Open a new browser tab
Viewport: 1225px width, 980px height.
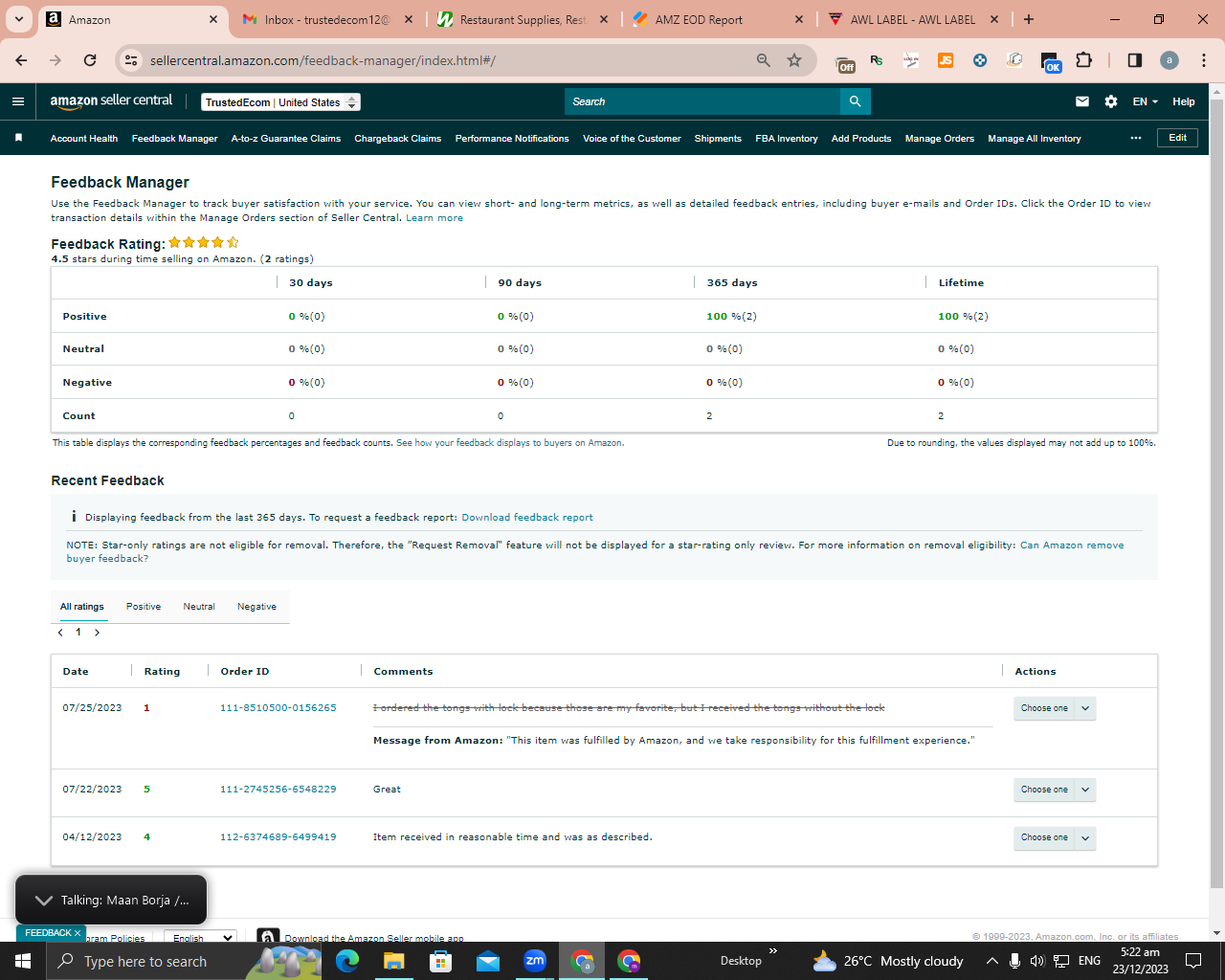[1029, 19]
